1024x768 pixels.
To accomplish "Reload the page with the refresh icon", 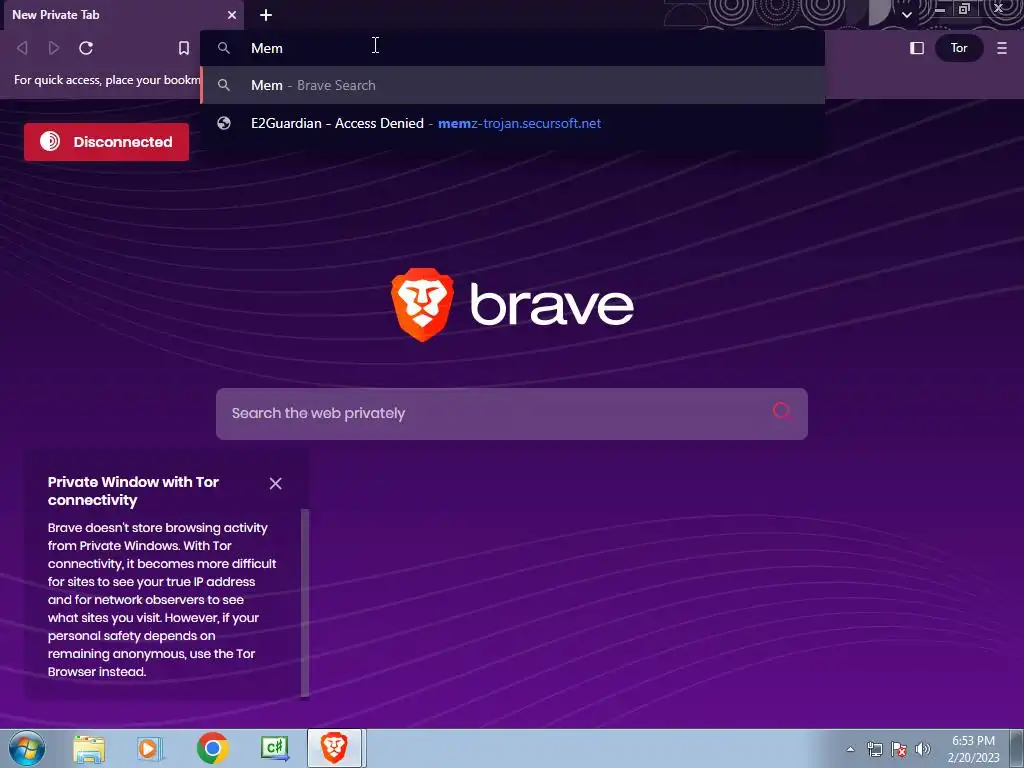I will tap(86, 48).
